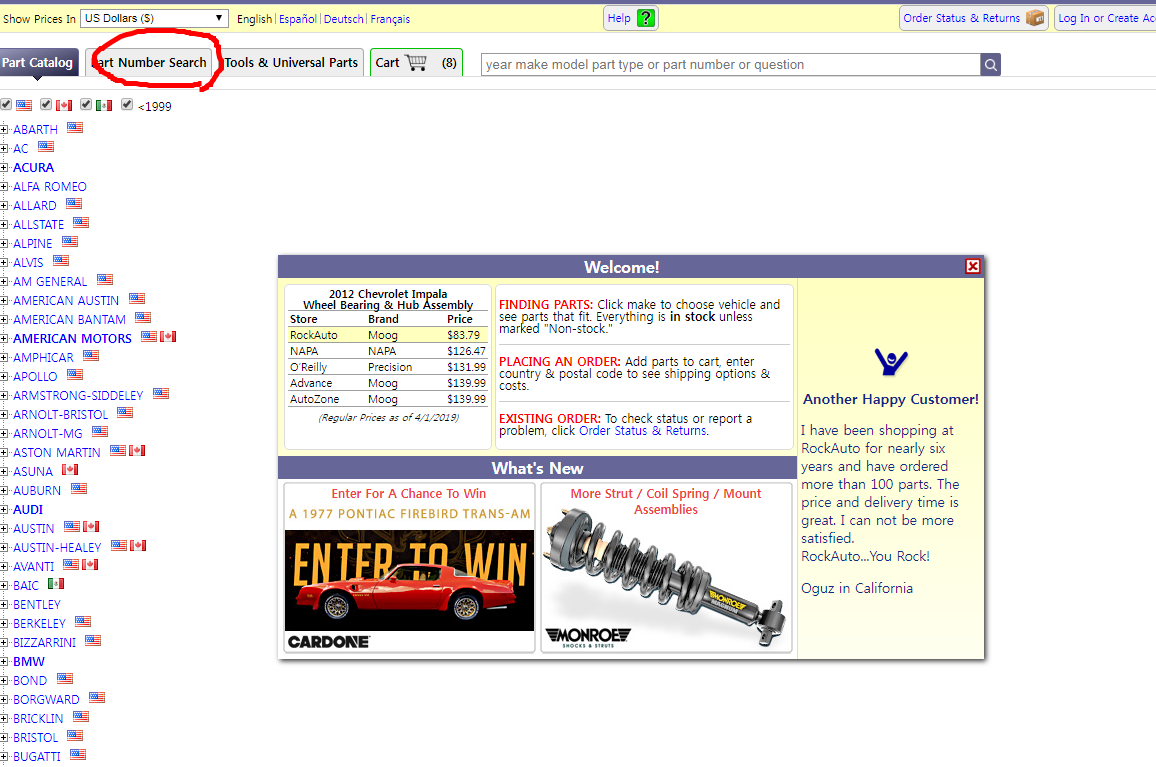This screenshot has height=767, width=1156.
Task: Click the US flag beside ABARTH
Action: (x=75, y=128)
